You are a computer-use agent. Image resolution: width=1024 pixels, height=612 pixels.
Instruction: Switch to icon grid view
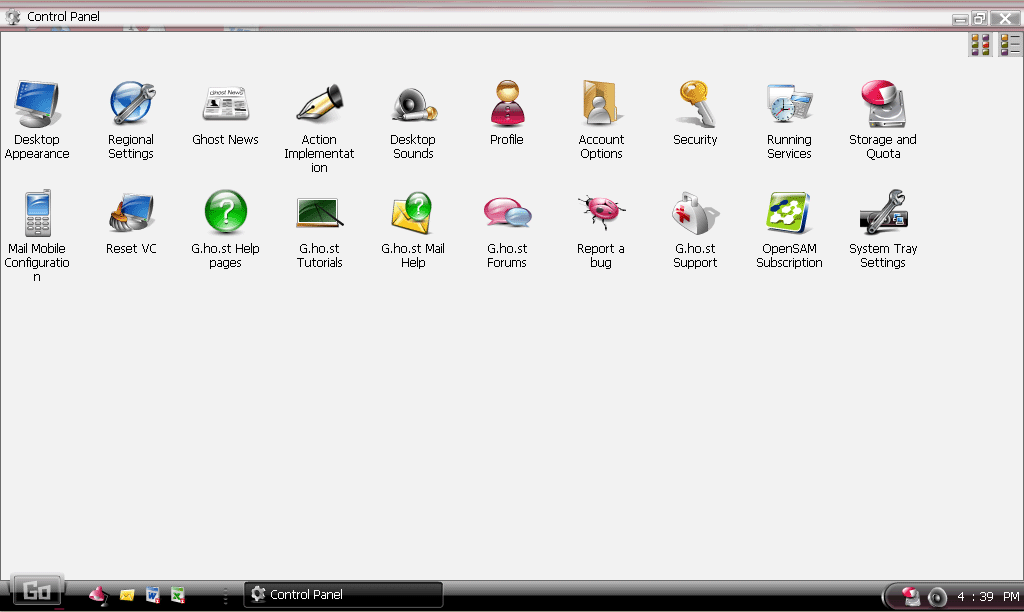coord(980,44)
